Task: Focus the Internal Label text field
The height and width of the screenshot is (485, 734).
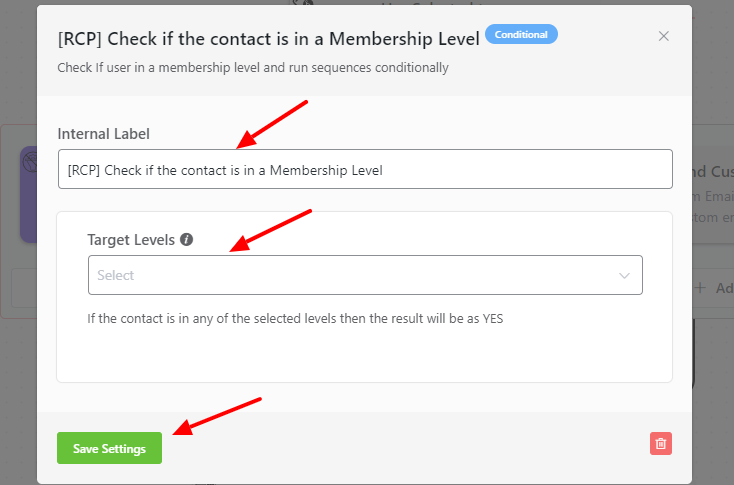Action: click(365, 169)
